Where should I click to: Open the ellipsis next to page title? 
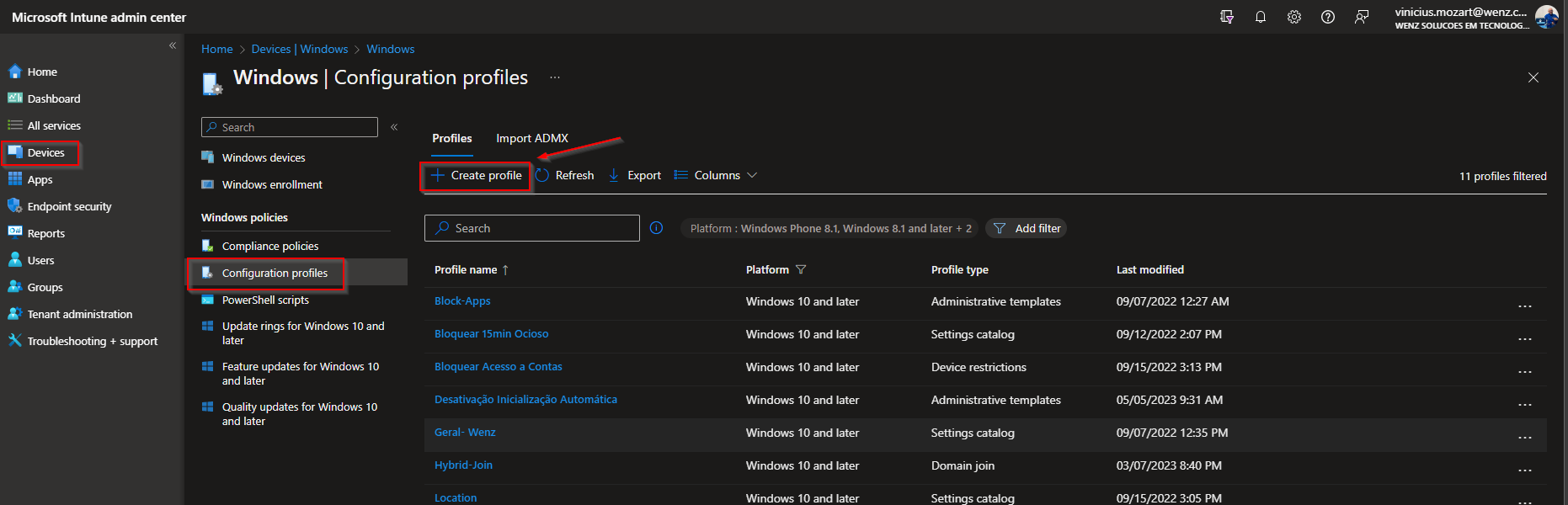(x=555, y=77)
